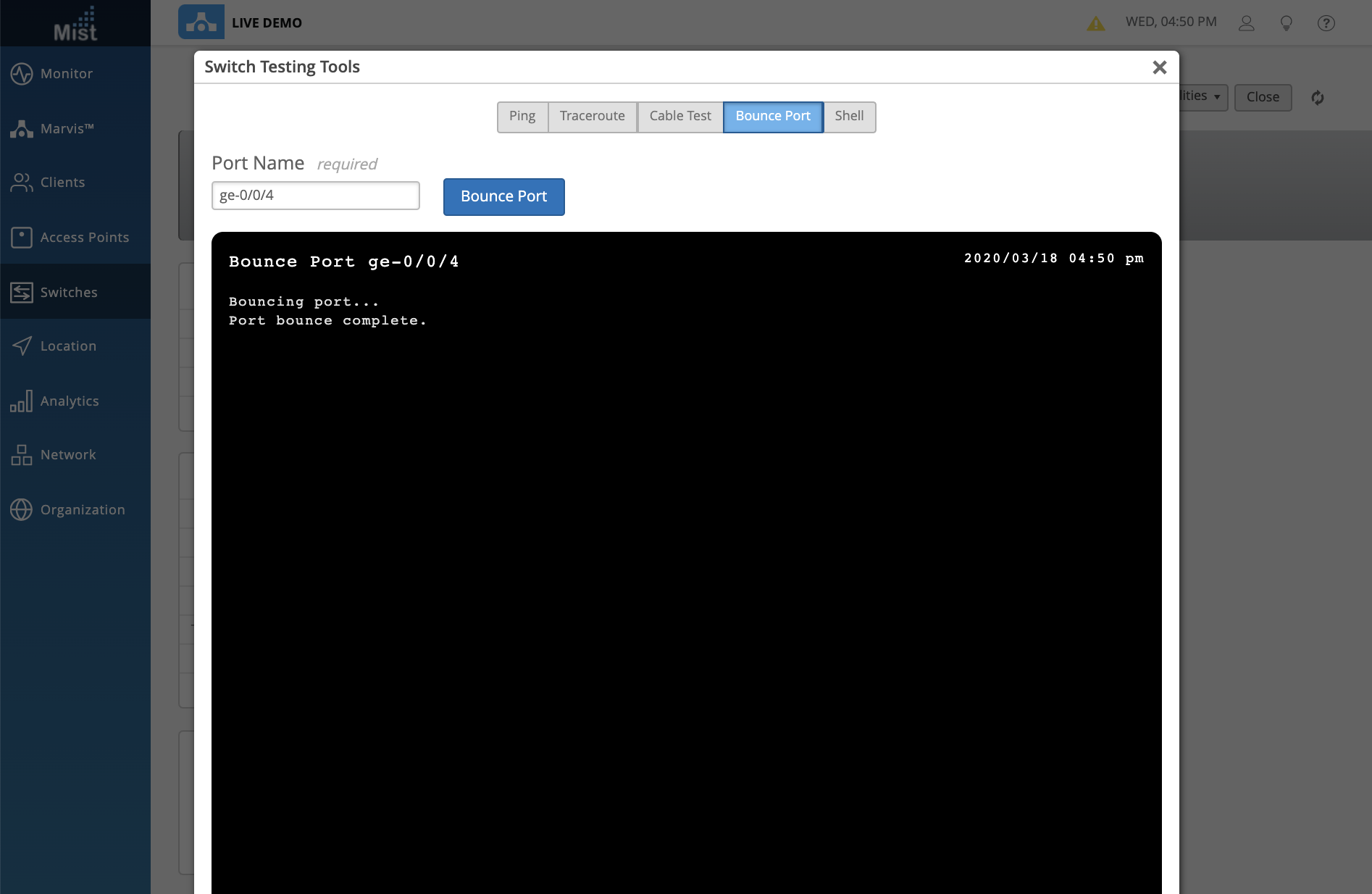Click the blue Bounce Port button
1372x894 pixels.
504,197
